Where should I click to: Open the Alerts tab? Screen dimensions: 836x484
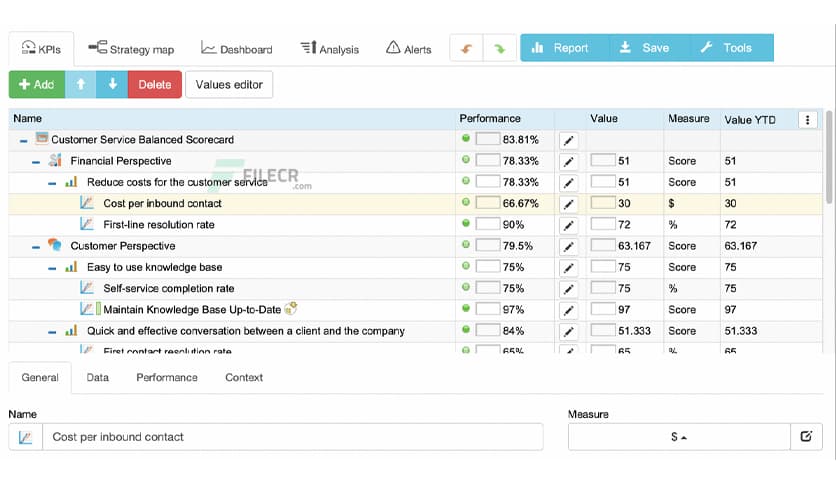408,49
